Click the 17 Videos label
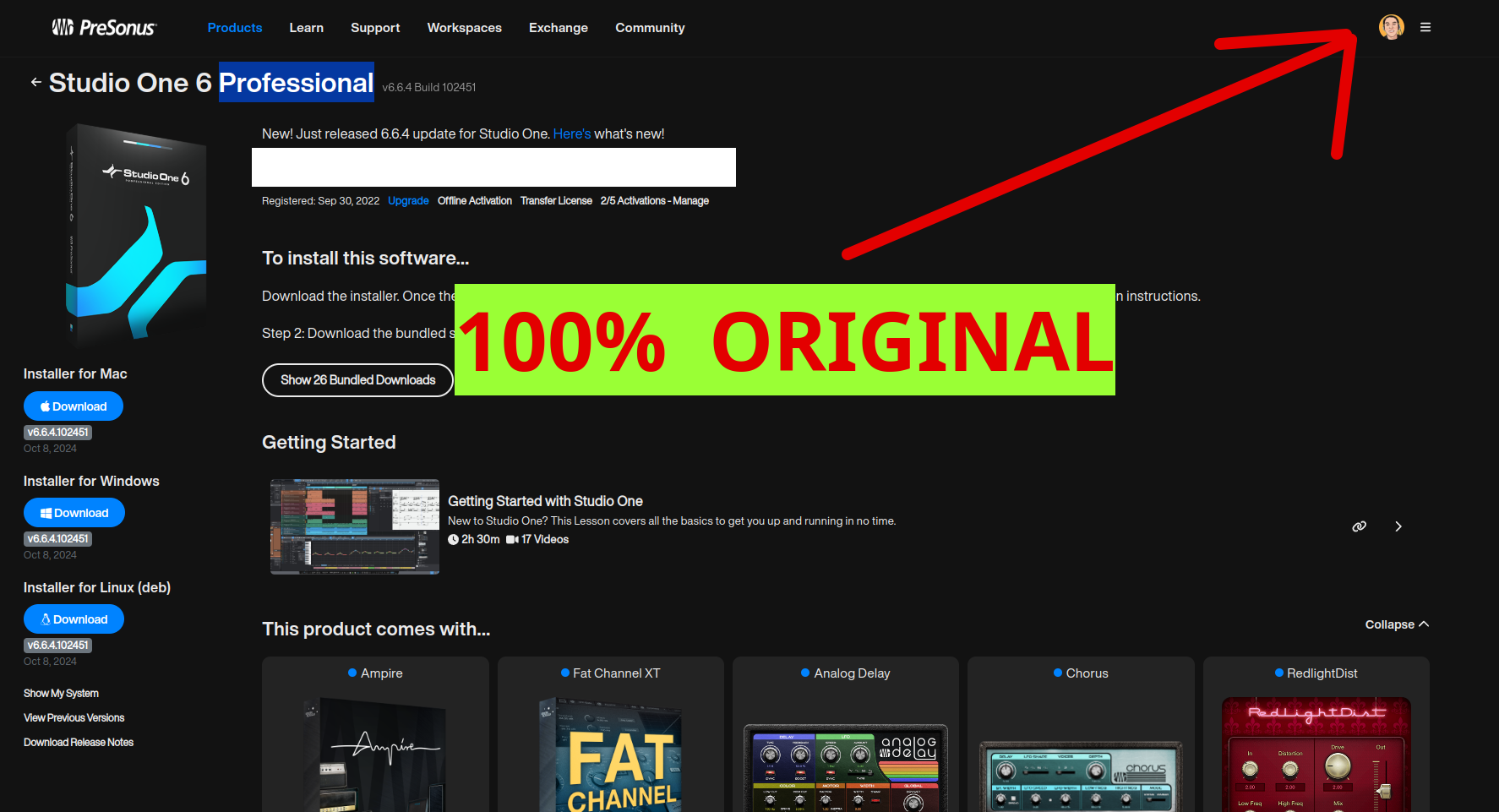 [x=537, y=539]
